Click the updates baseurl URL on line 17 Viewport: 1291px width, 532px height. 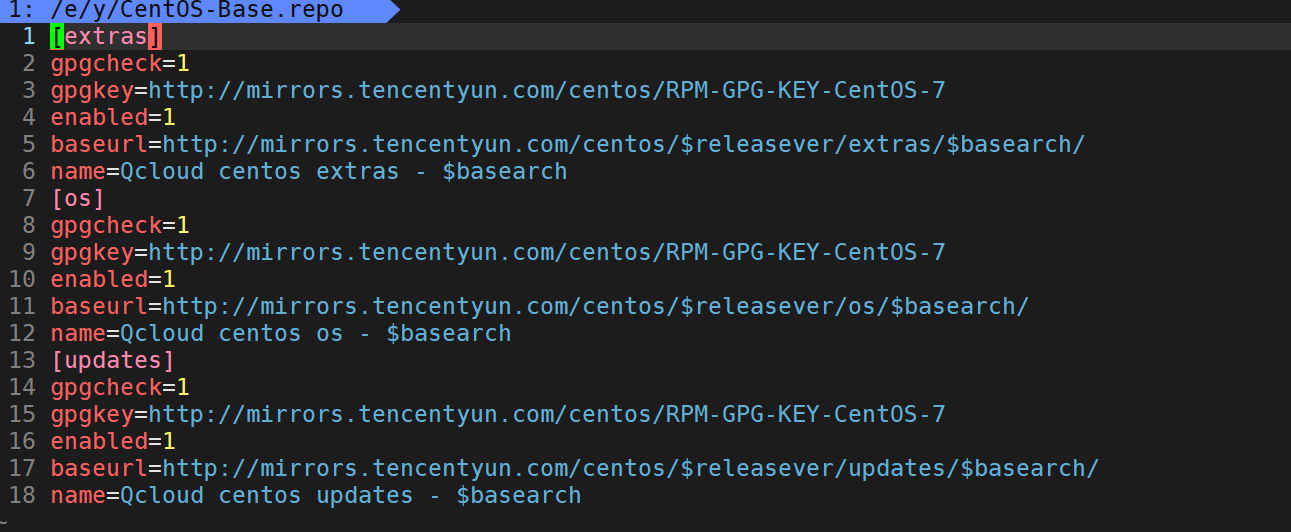click(x=631, y=469)
